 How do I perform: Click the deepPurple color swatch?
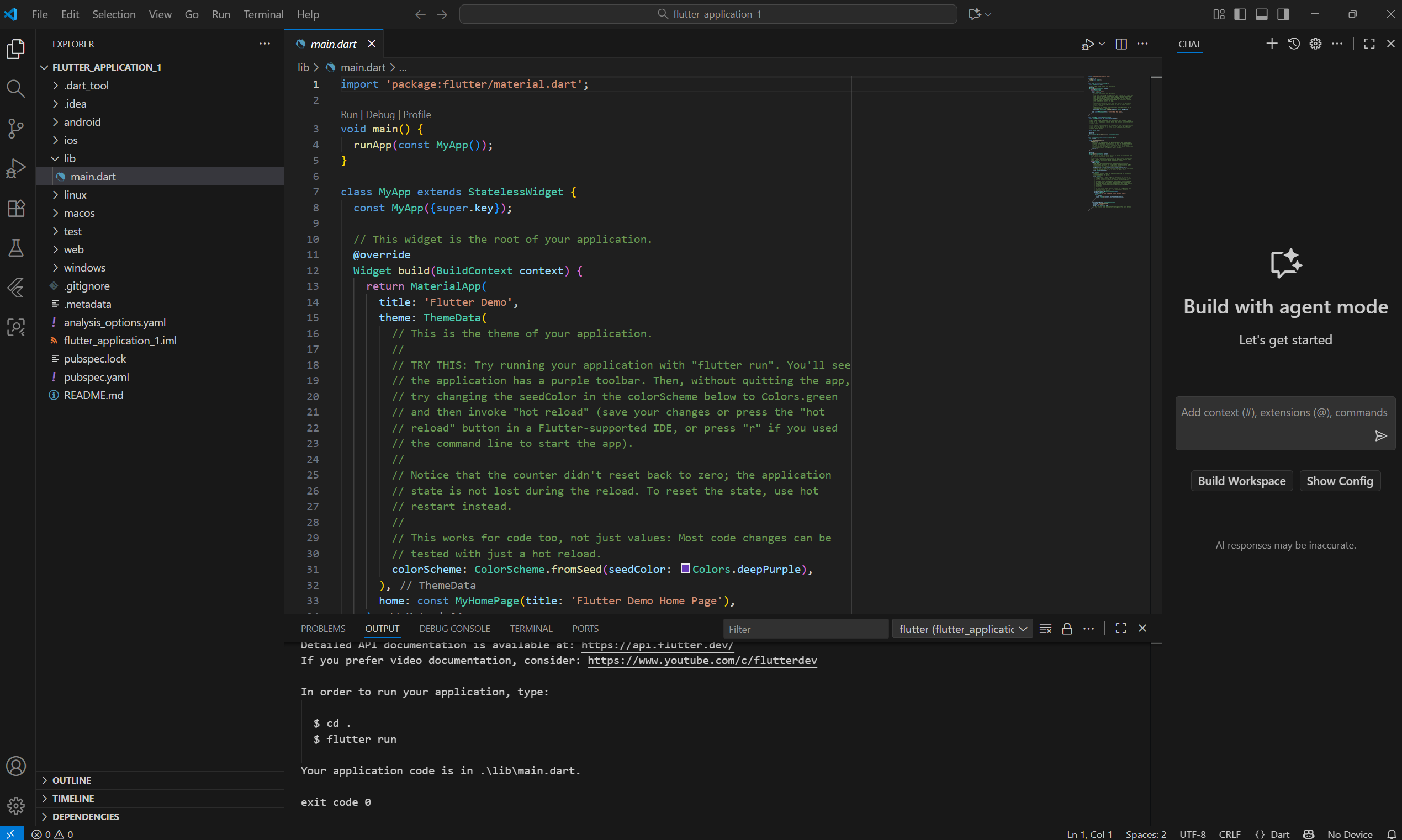(685, 568)
